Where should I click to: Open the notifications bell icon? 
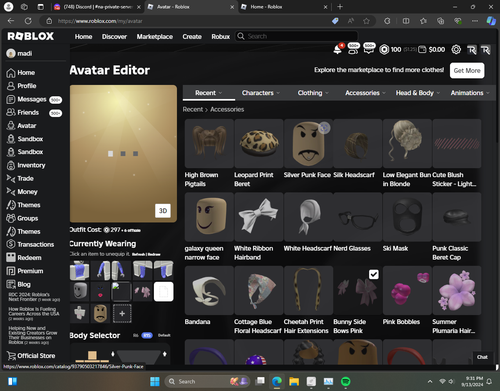(x=338, y=50)
